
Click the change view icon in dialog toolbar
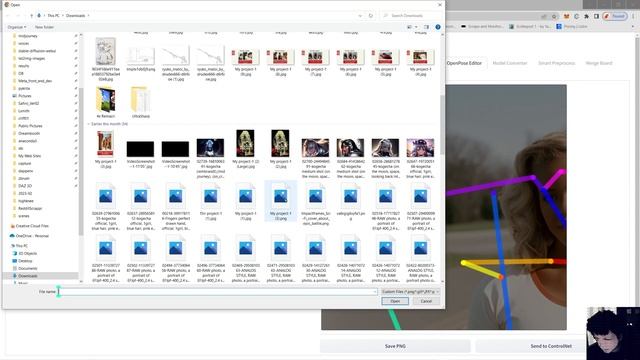click(409, 27)
